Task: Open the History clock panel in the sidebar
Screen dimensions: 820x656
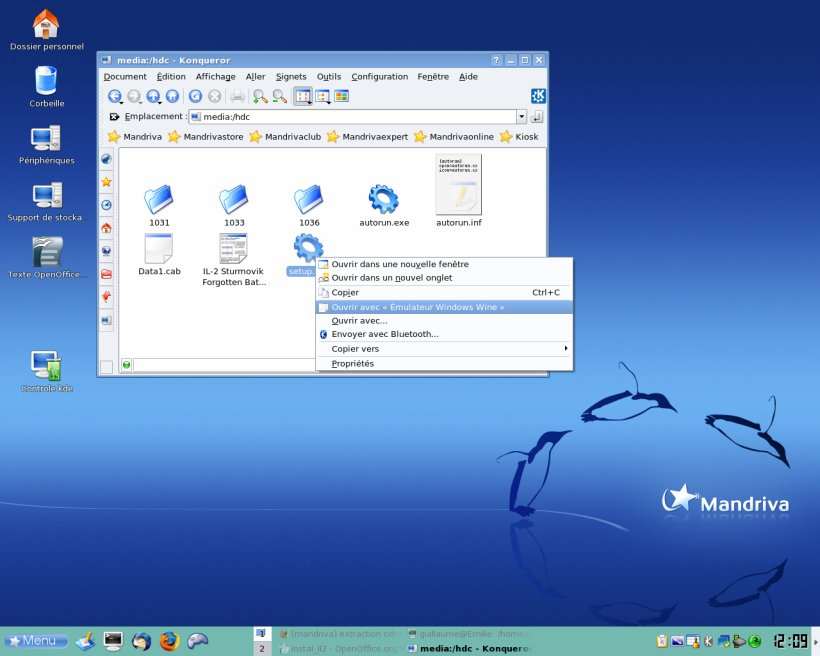Action: click(x=106, y=205)
